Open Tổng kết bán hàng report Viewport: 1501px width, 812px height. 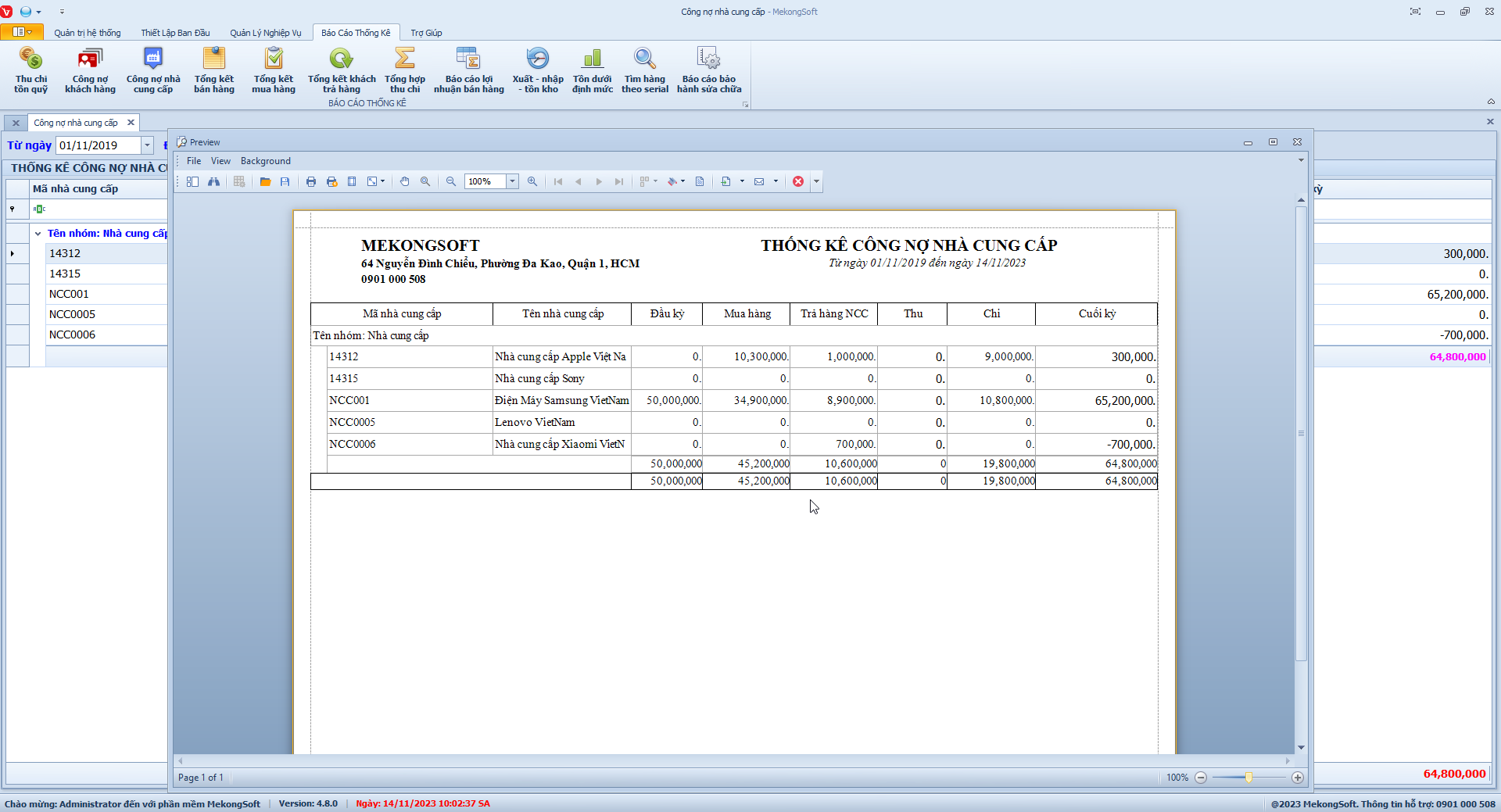[x=213, y=70]
